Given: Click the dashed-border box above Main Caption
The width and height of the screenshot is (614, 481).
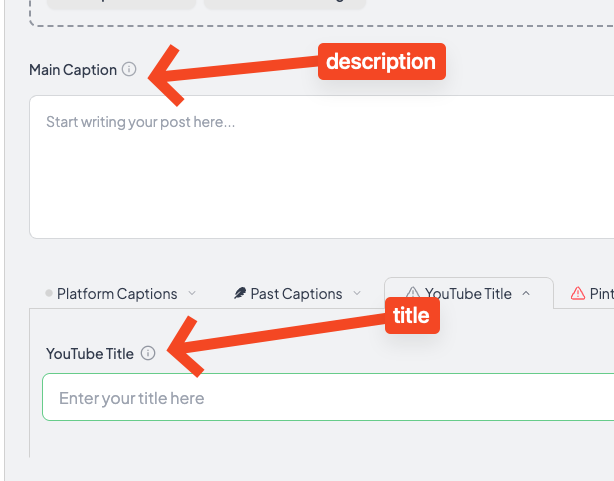Looking at the screenshot, I should click(x=321, y=13).
